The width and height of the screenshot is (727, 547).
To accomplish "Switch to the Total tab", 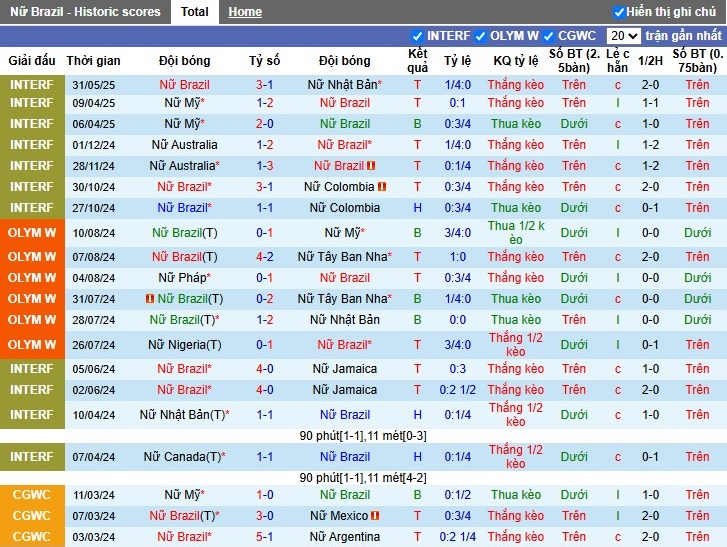I will click(195, 12).
